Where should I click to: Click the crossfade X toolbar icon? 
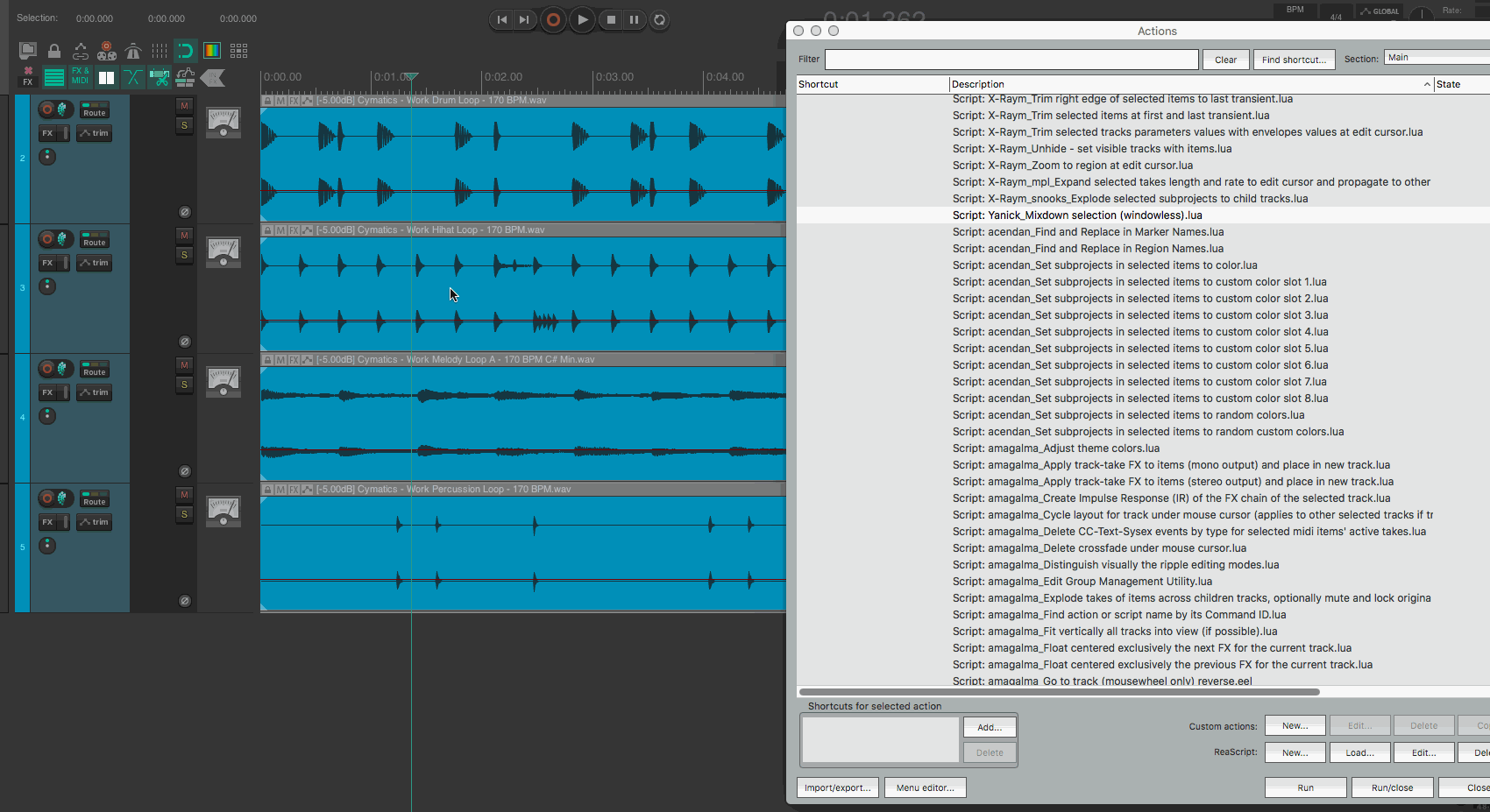pos(132,77)
